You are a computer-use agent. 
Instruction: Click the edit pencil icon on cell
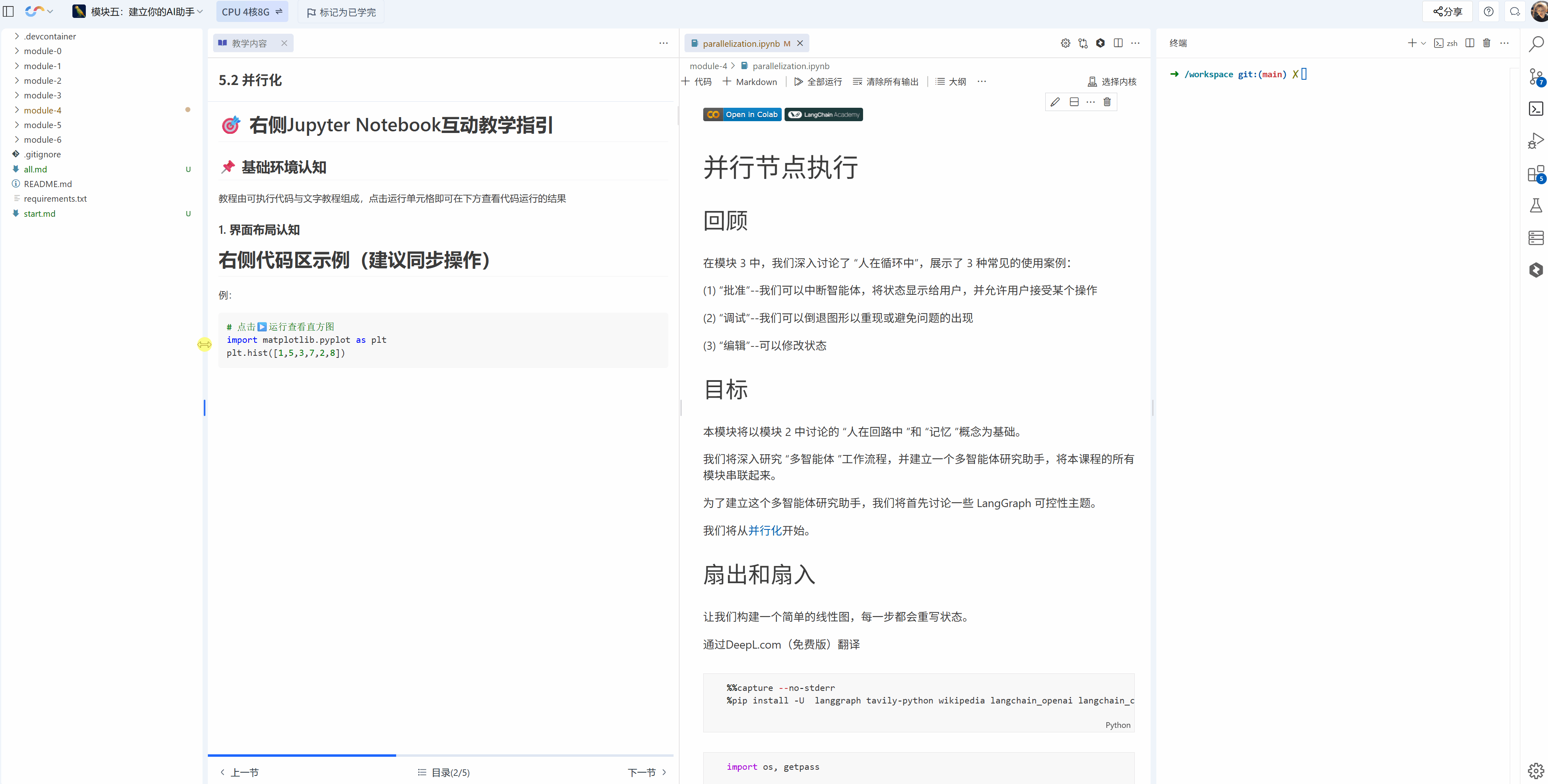point(1055,102)
